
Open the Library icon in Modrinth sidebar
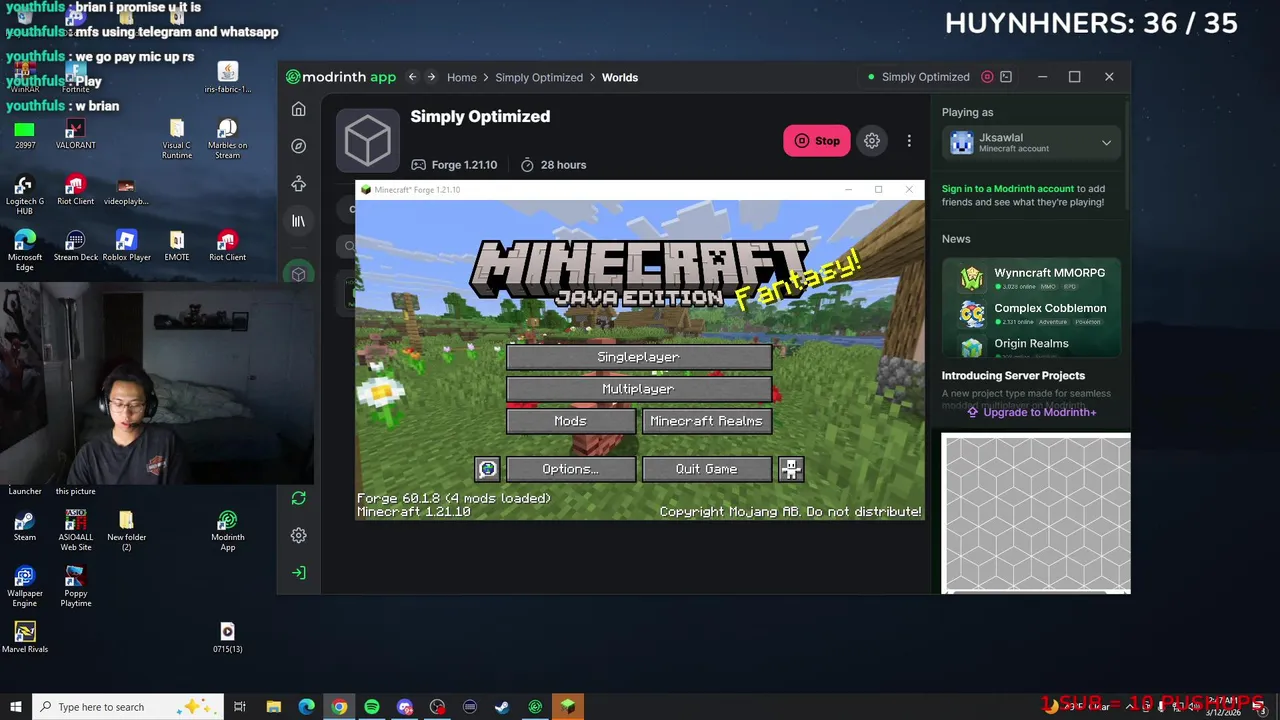(x=298, y=221)
